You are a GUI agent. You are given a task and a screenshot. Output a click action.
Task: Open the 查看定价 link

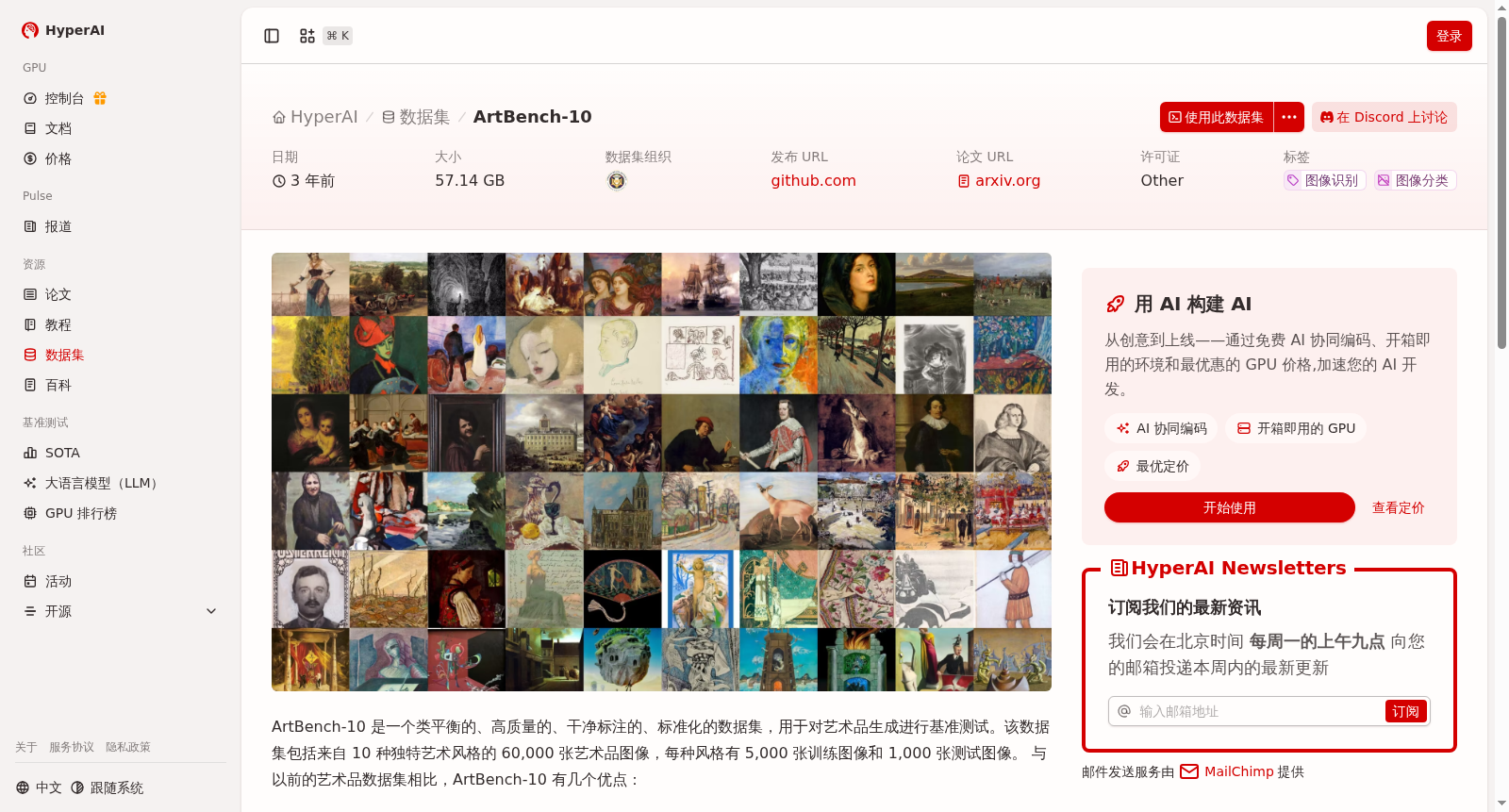[1398, 507]
